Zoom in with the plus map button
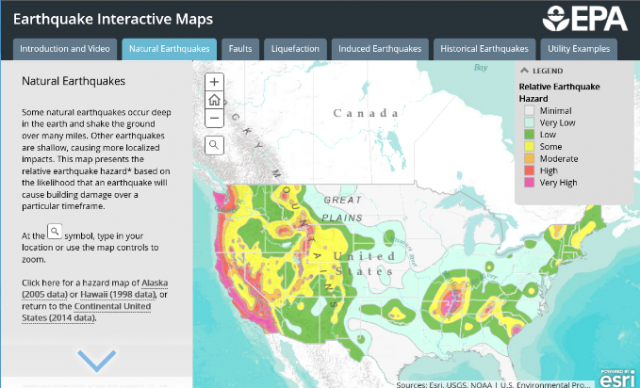Screen dimensions: 640x388 coord(214,82)
